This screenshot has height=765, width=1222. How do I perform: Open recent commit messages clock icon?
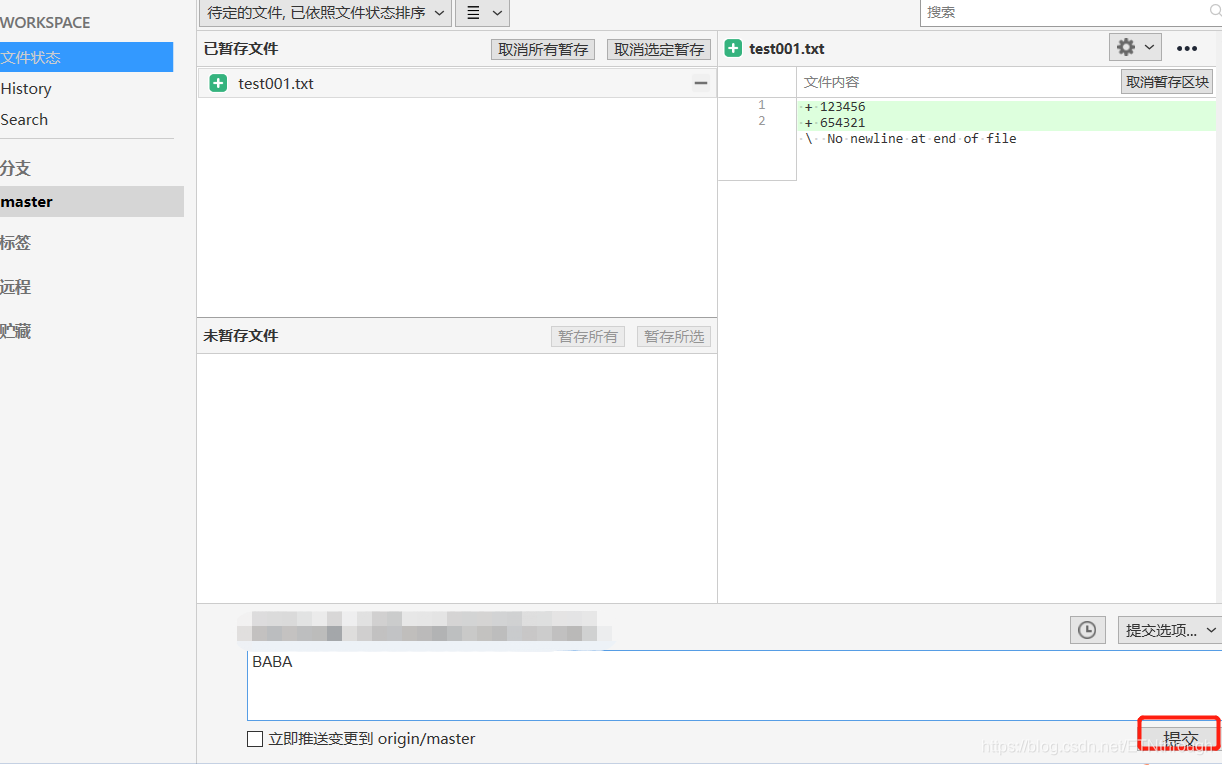click(1087, 630)
